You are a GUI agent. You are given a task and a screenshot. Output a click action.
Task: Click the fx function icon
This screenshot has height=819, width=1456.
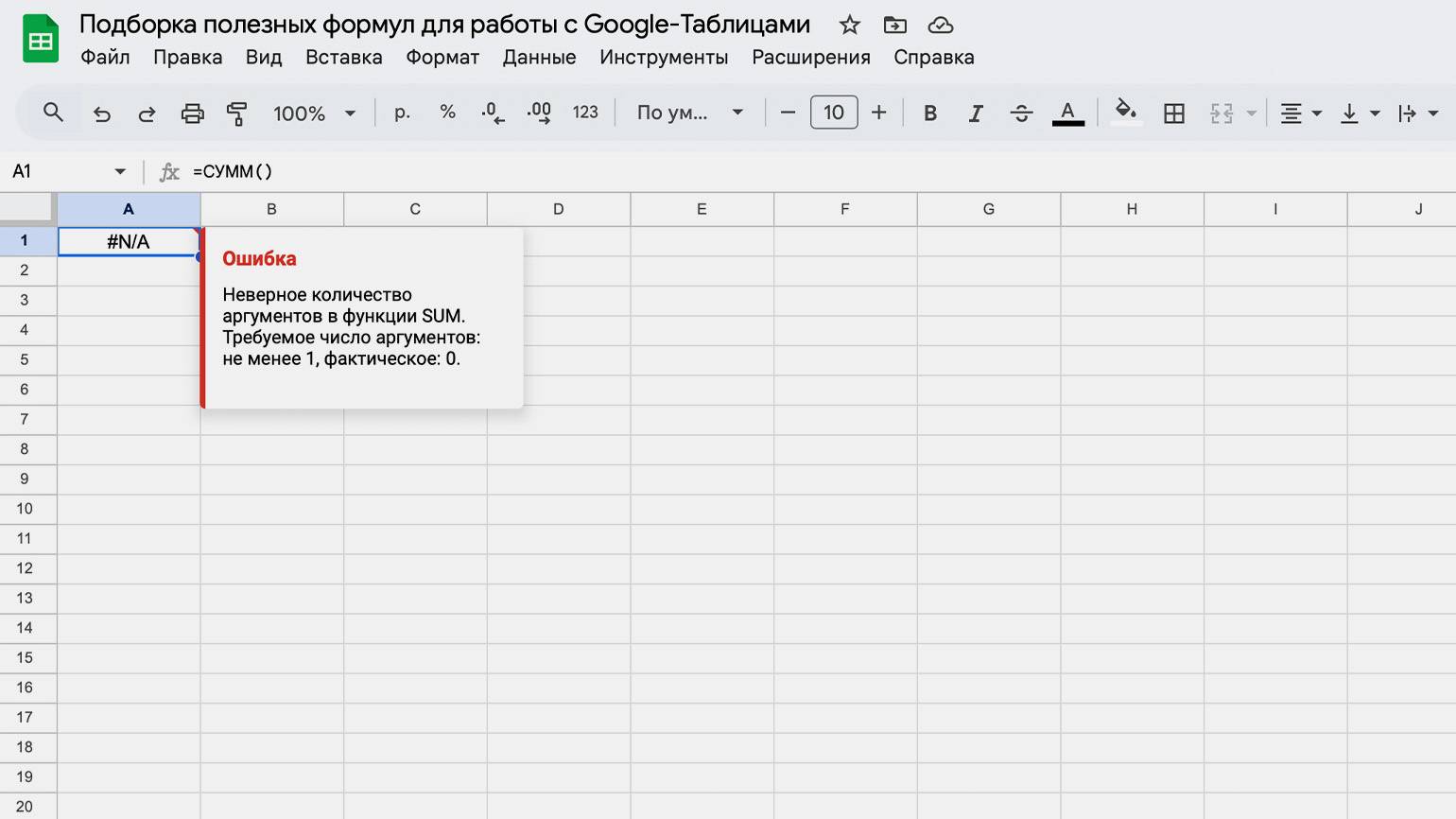[x=169, y=171]
